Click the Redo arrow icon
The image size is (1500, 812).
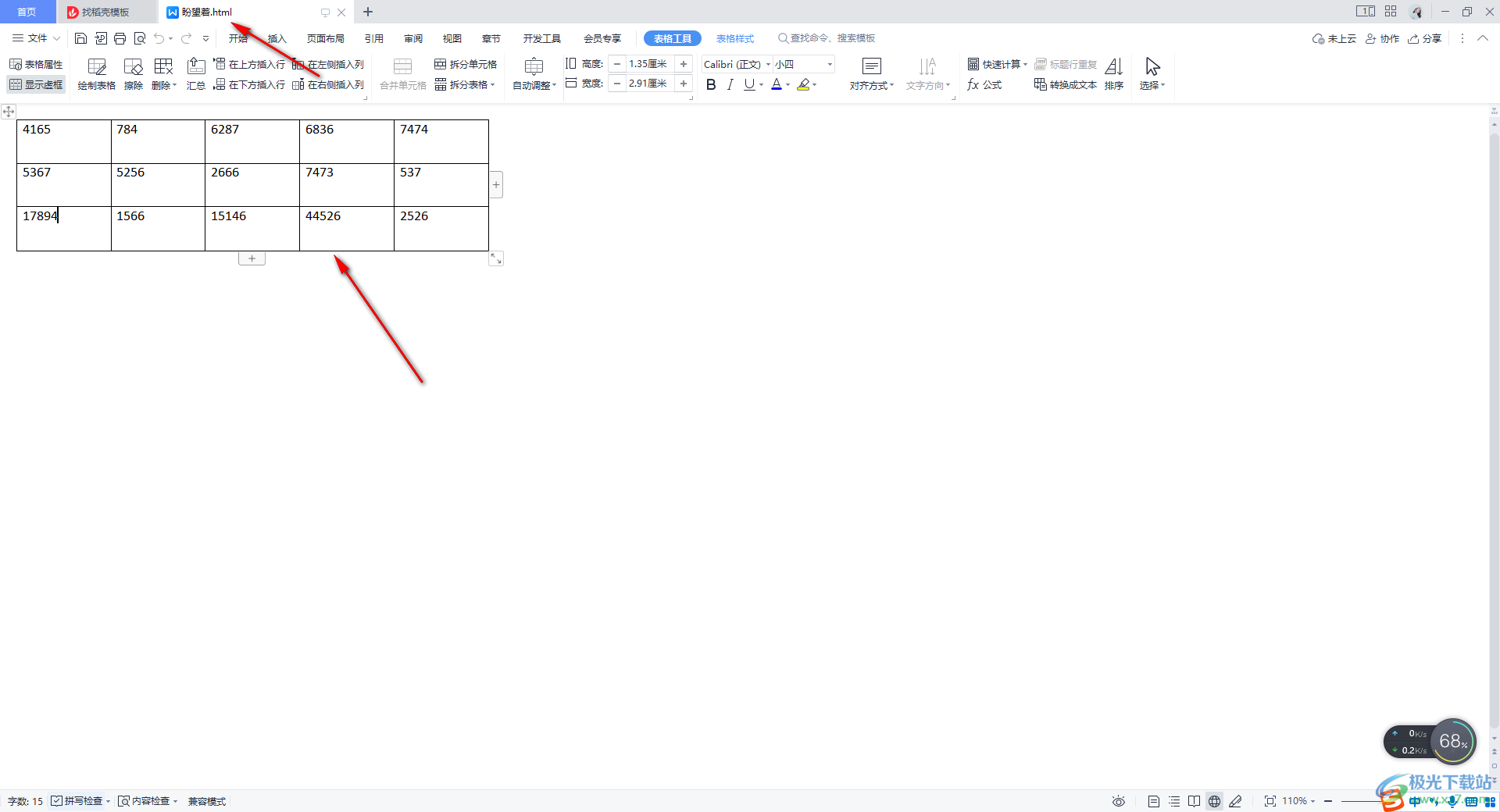pos(186,38)
